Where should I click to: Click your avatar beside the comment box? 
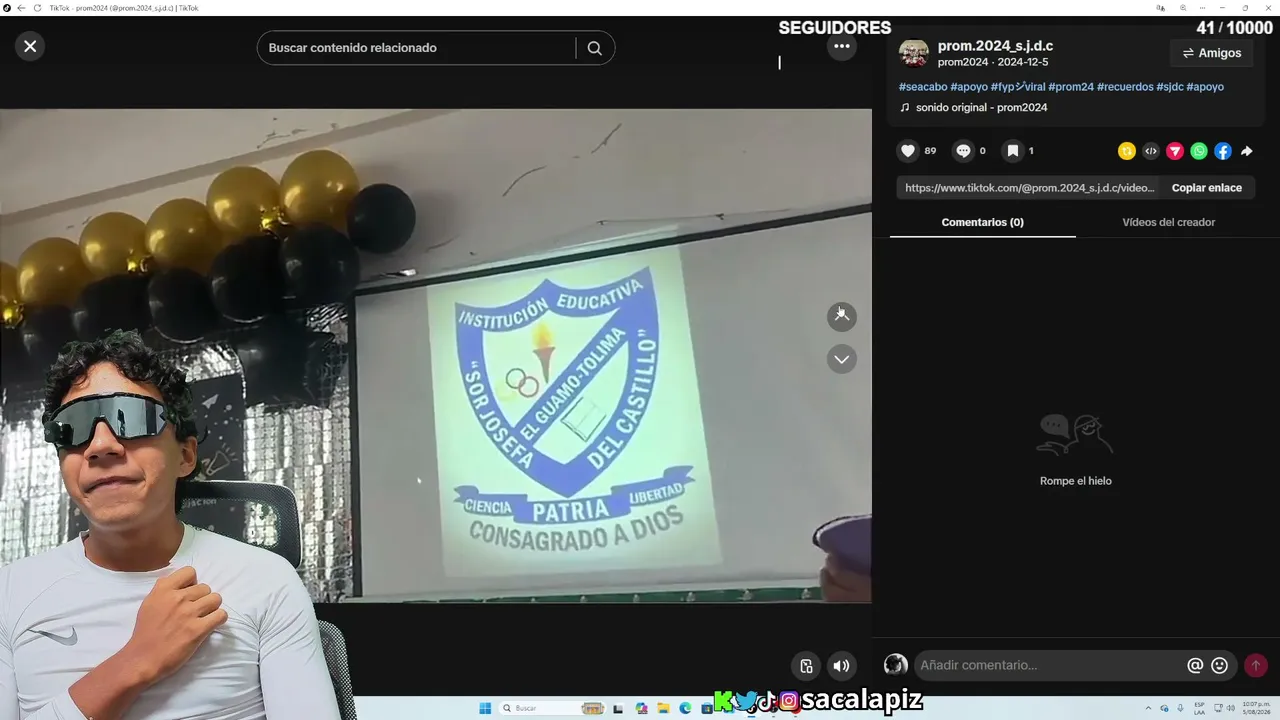(896, 665)
